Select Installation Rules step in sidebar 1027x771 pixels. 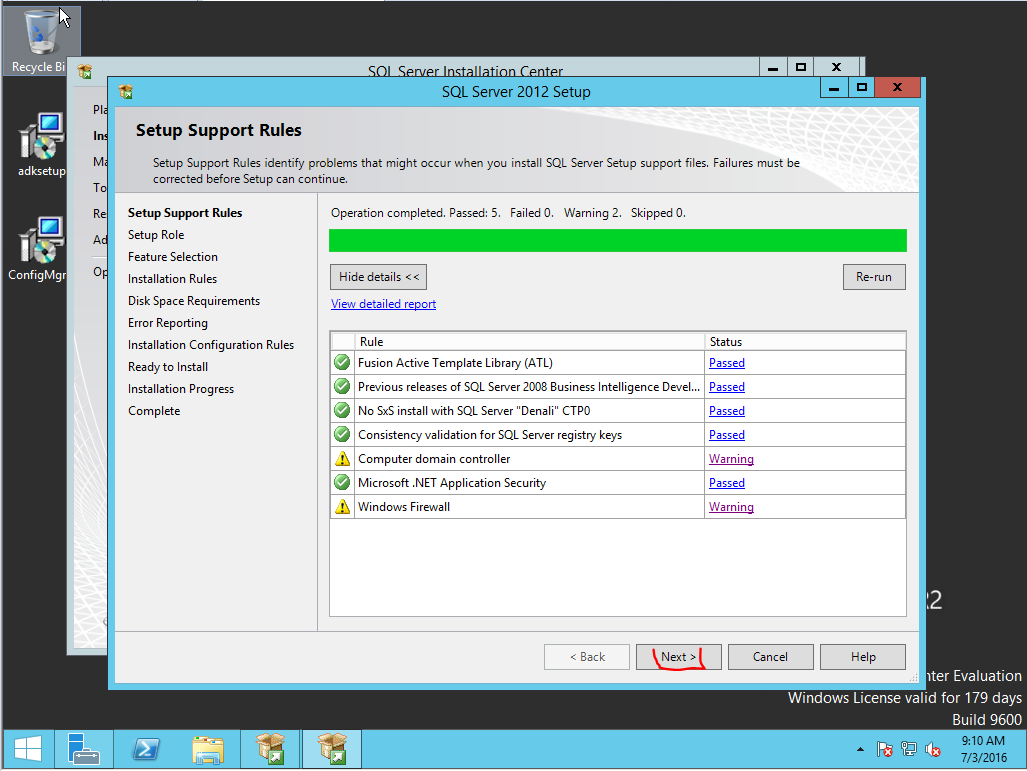click(172, 279)
